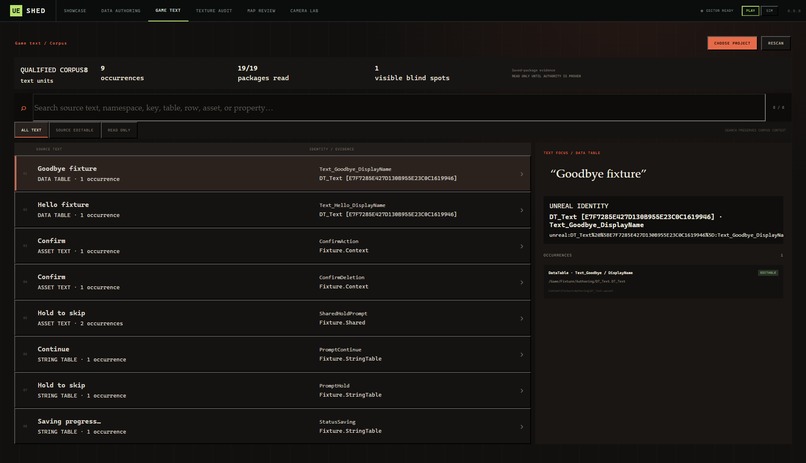This screenshot has height=463, width=806.
Task: Click the 19/19 packages read stat
Action: pyautogui.click(x=263, y=73)
